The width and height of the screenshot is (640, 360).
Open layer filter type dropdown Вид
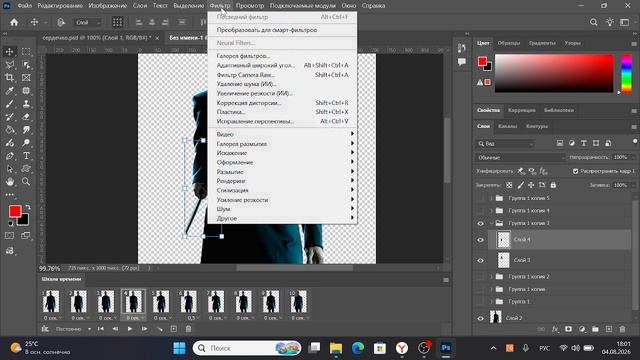tap(505, 144)
